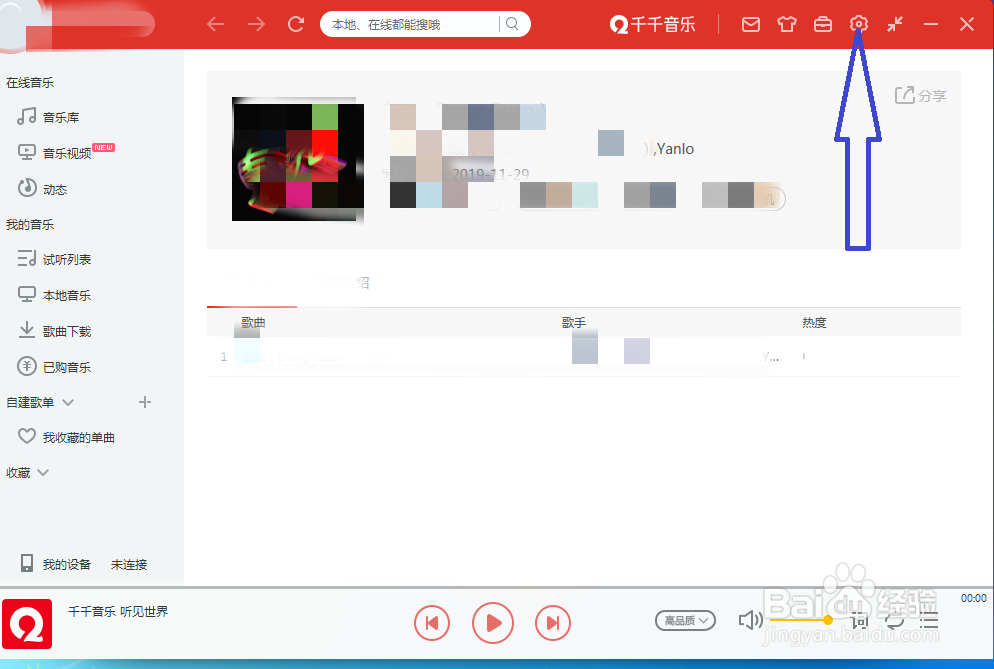Close the player window
Image resolution: width=994 pixels, height=669 pixels.
tap(967, 25)
